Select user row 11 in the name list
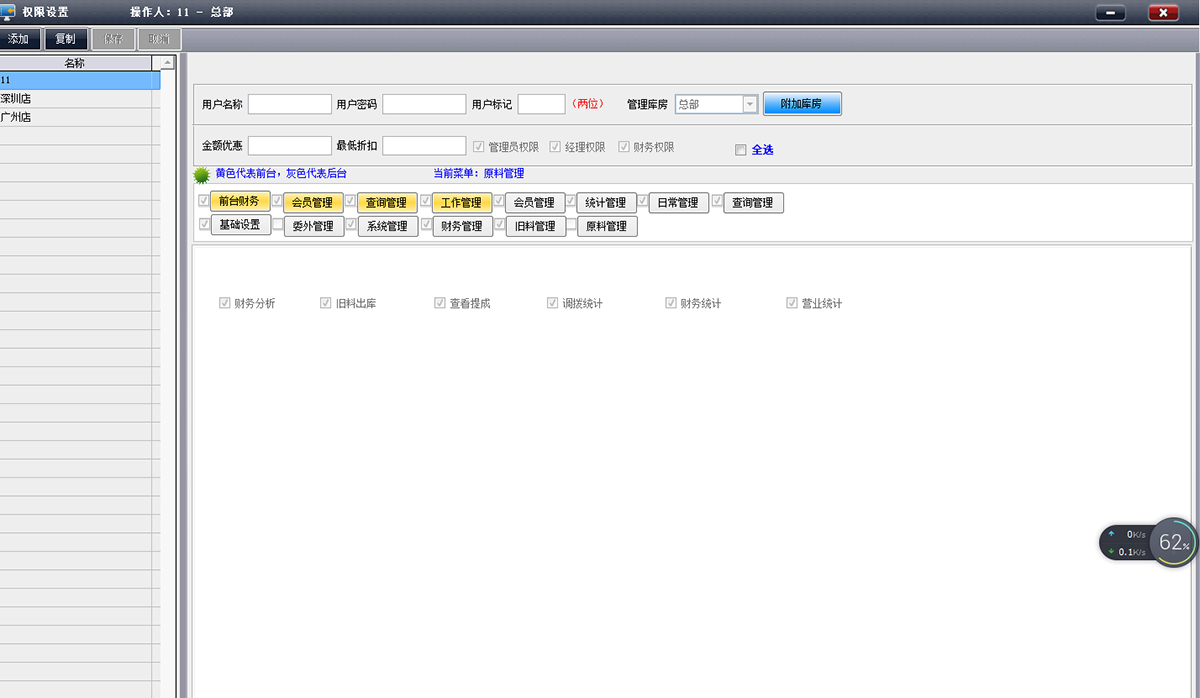The height and width of the screenshot is (698, 1200). pos(80,80)
